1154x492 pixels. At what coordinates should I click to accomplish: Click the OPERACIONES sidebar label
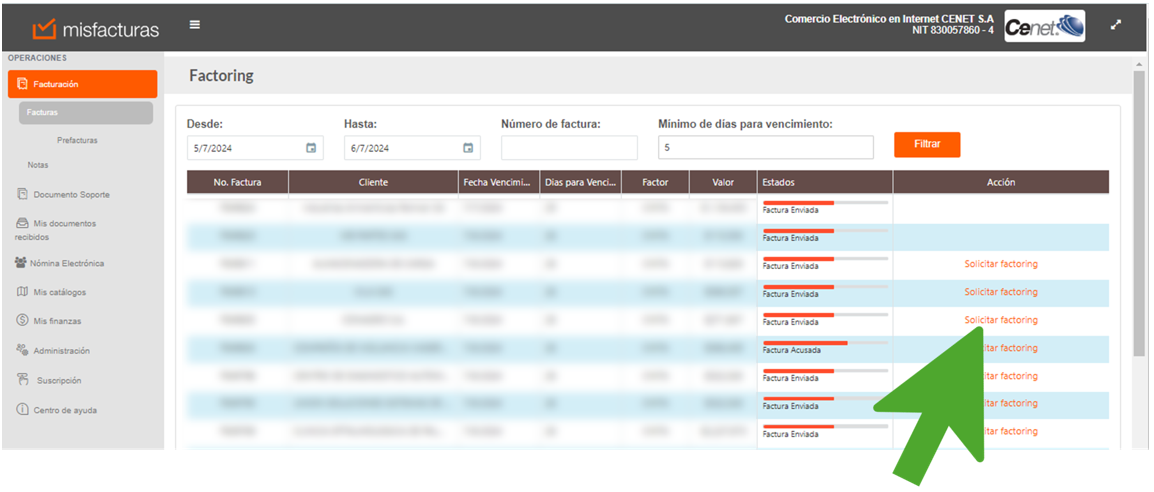[38, 57]
